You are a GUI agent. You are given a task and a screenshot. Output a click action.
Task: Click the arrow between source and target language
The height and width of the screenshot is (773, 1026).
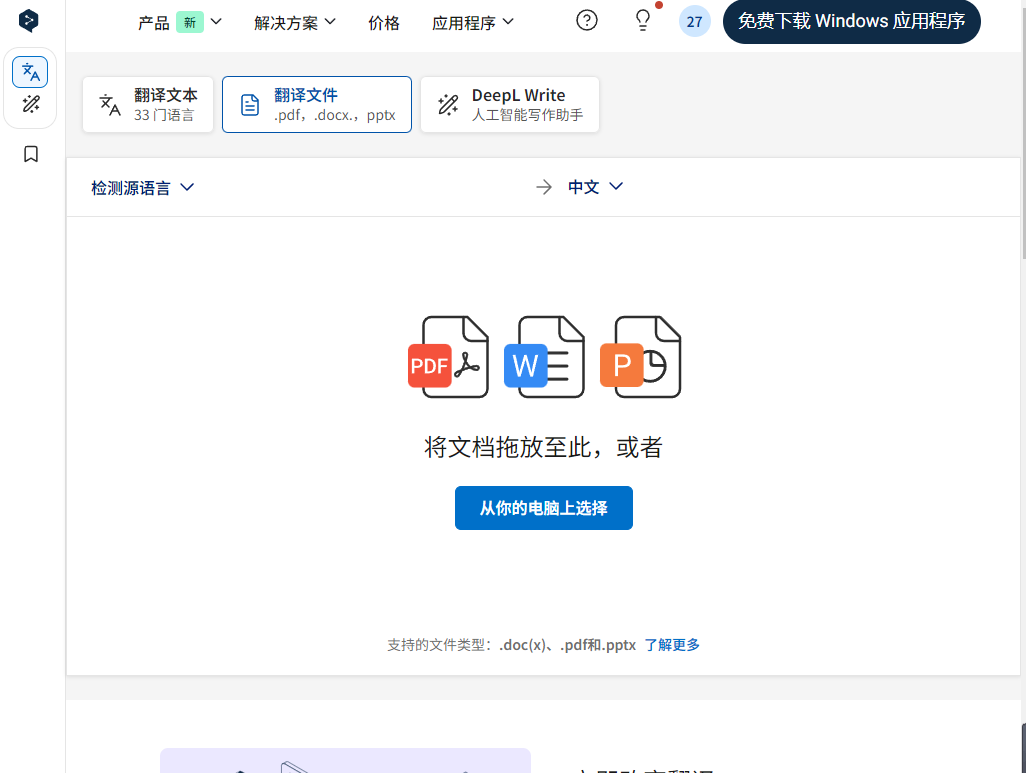[x=544, y=188]
